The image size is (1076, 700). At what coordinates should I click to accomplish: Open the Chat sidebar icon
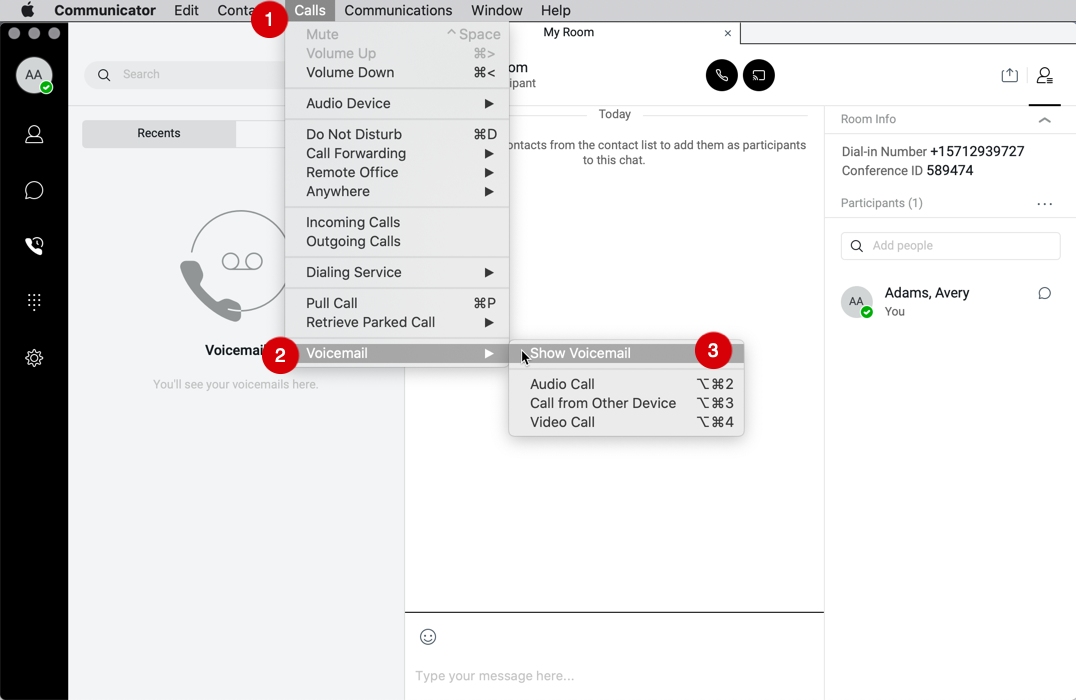[34, 190]
